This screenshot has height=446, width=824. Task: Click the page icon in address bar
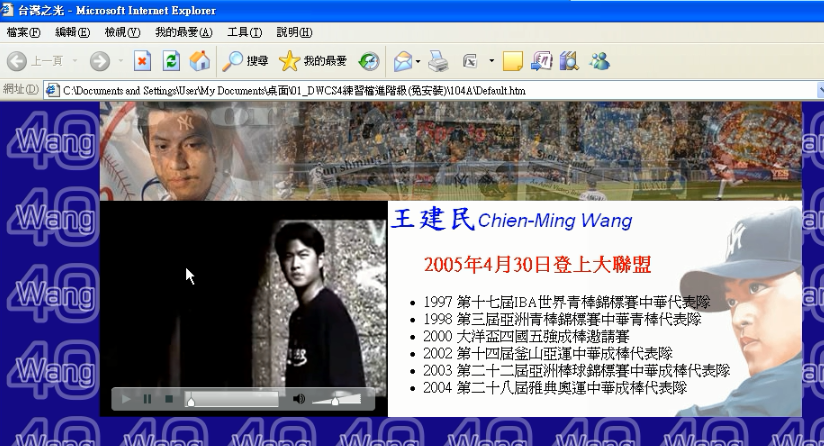52,90
